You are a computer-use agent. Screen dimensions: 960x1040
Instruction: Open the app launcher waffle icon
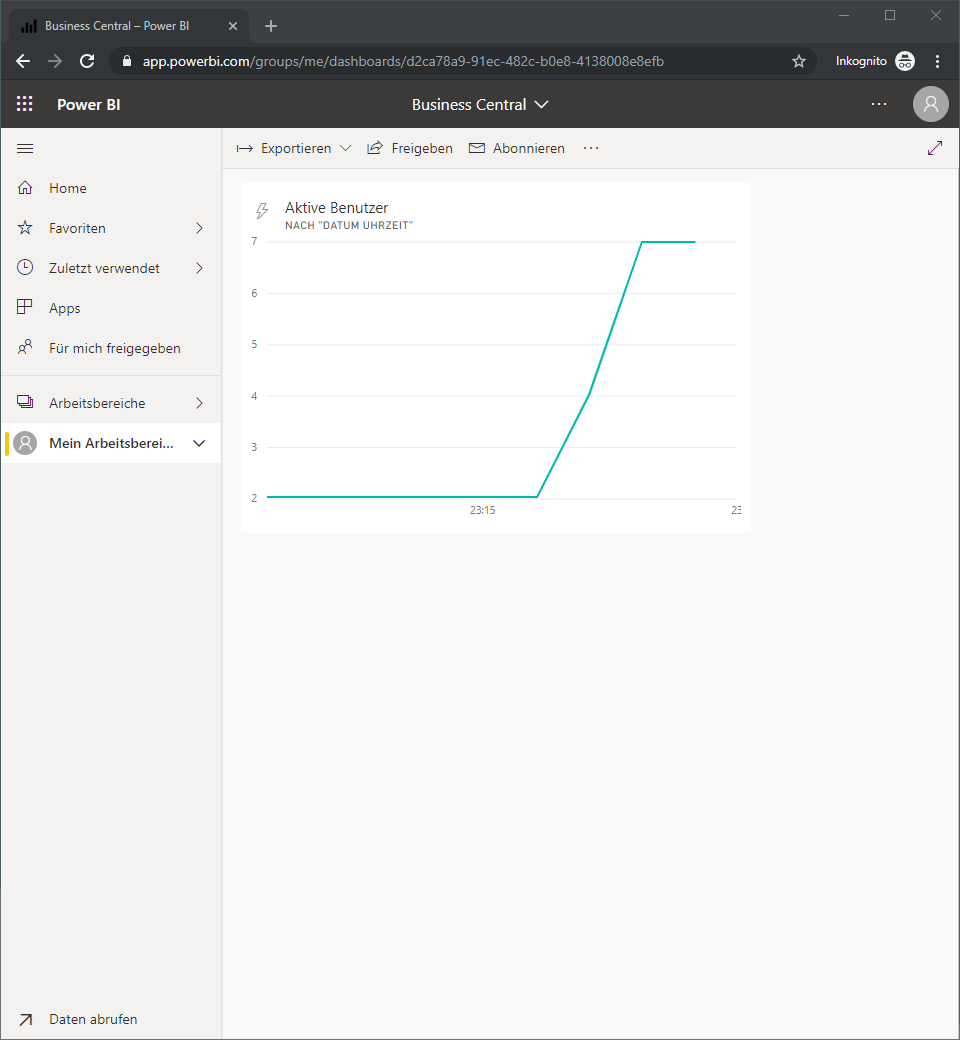coord(25,103)
